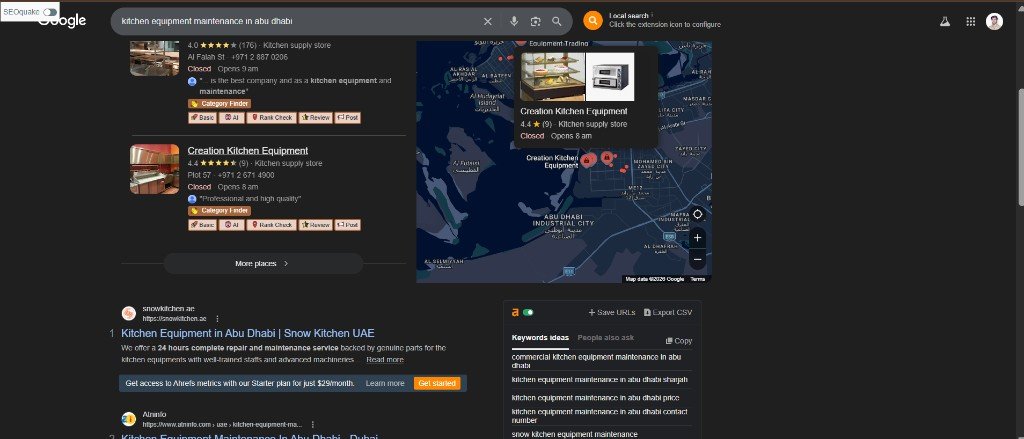Focus the Google search query field
Image resolution: width=1024 pixels, height=439 pixels.
click(x=297, y=22)
